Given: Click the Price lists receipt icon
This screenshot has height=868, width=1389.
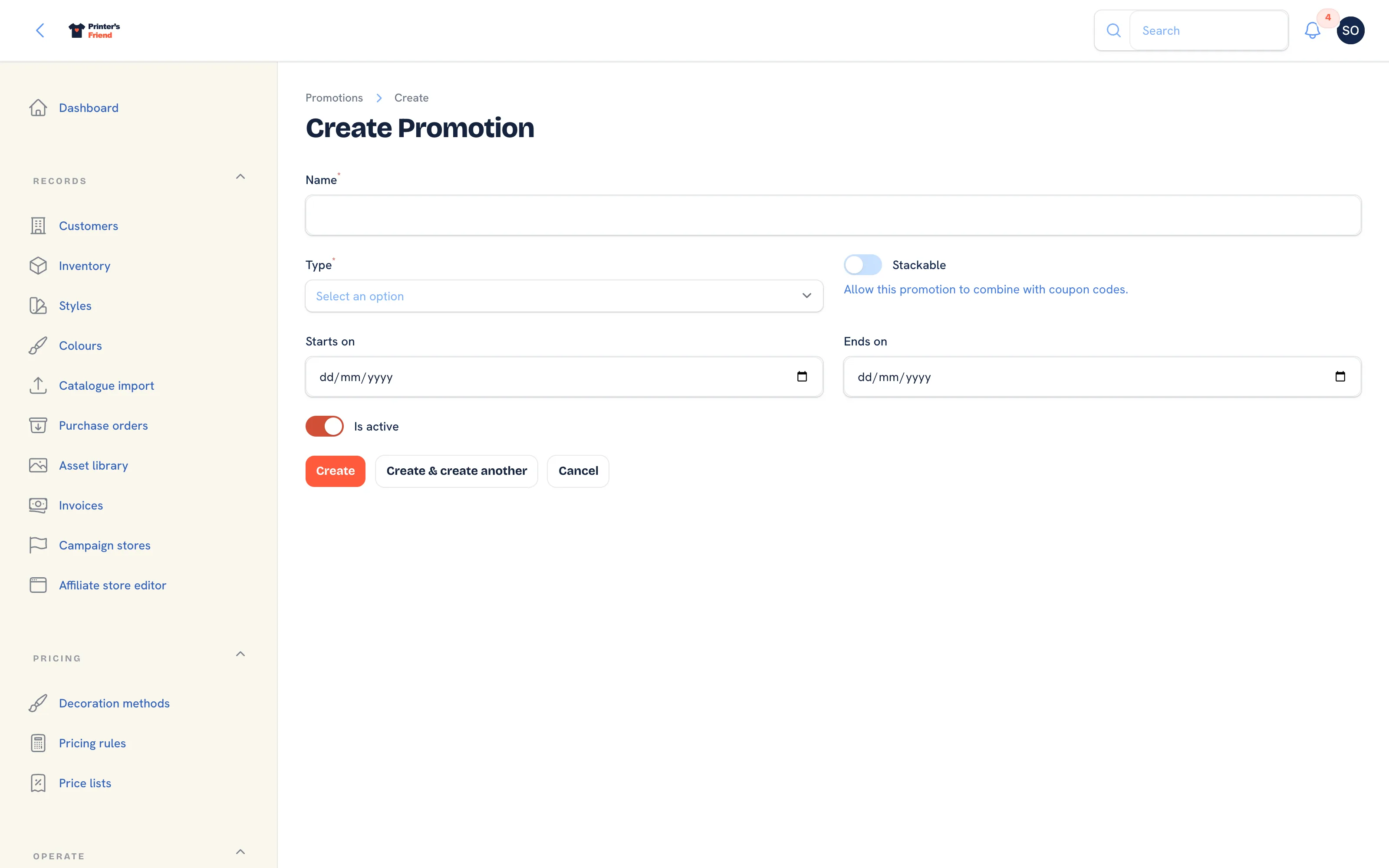Looking at the screenshot, I should click(x=39, y=783).
